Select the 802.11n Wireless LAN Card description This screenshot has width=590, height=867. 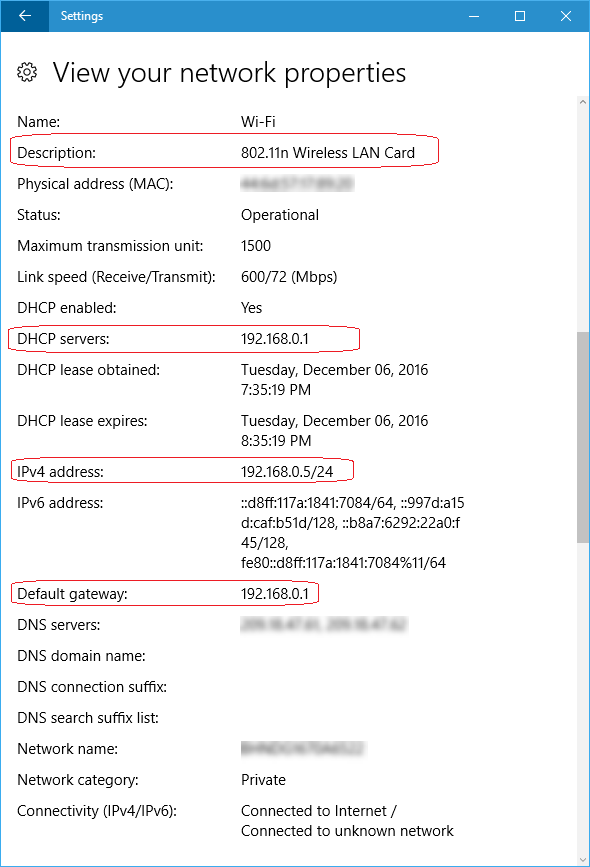328,153
